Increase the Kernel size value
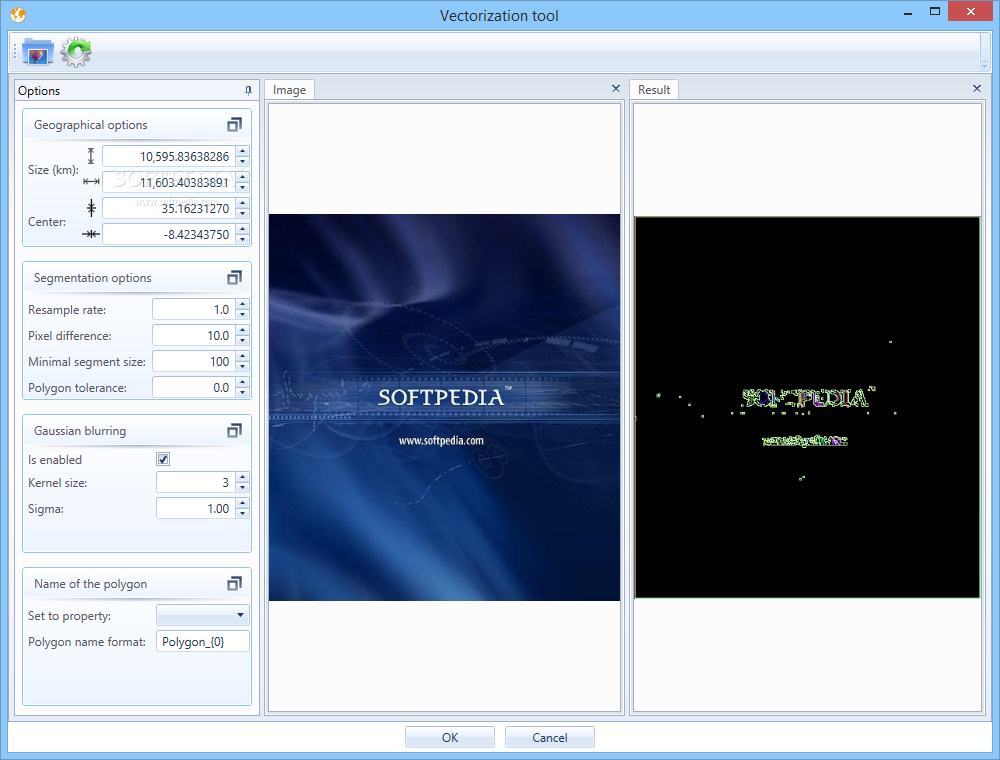The image size is (1000, 760). pyautogui.click(x=242, y=478)
